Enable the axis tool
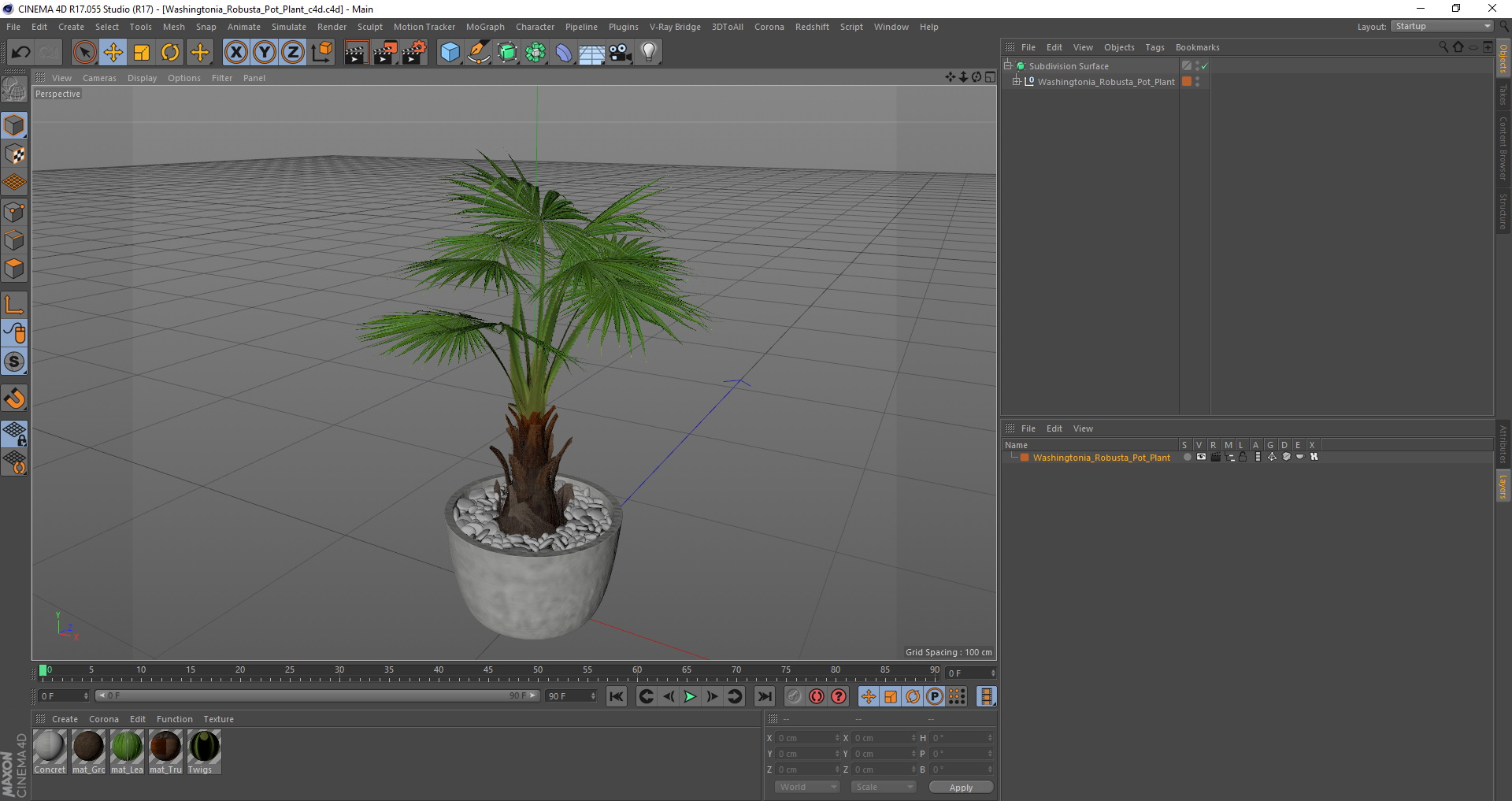Screen dimensions: 1512x801 14,305
